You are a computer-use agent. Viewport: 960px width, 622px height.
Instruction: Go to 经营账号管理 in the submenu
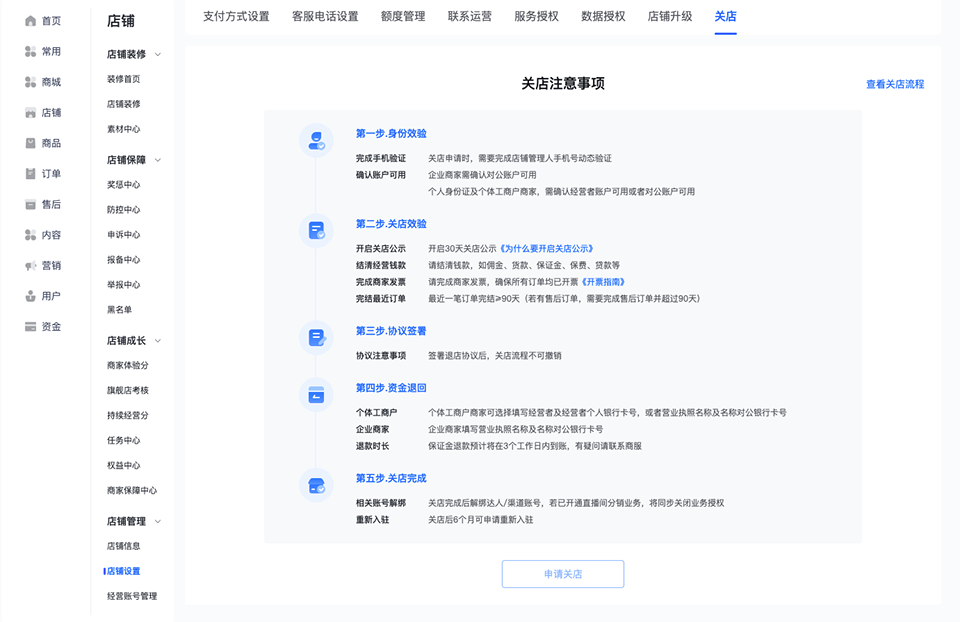[132, 596]
